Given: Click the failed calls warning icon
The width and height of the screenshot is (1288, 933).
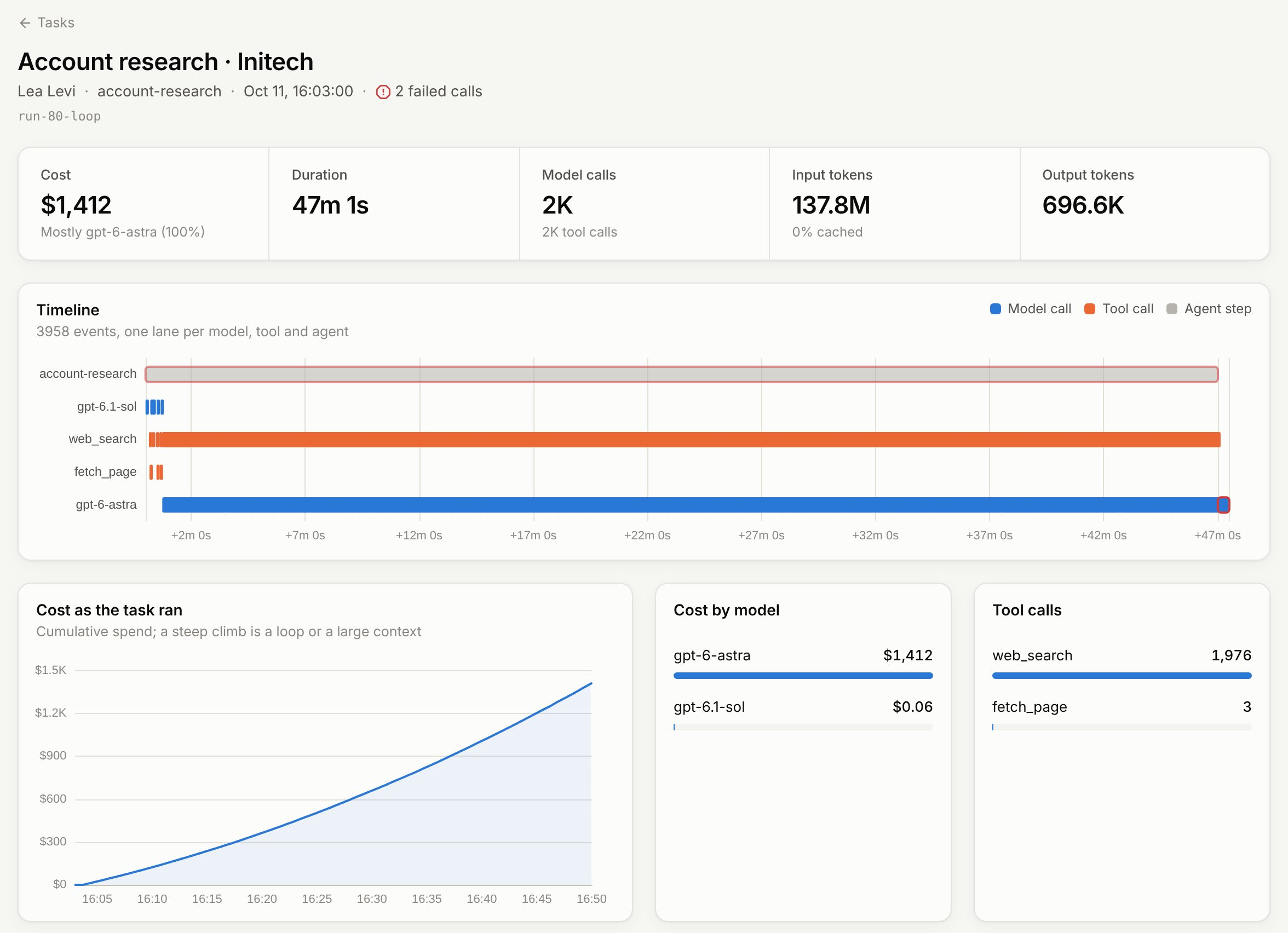Looking at the screenshot, I should pos(383,91).
